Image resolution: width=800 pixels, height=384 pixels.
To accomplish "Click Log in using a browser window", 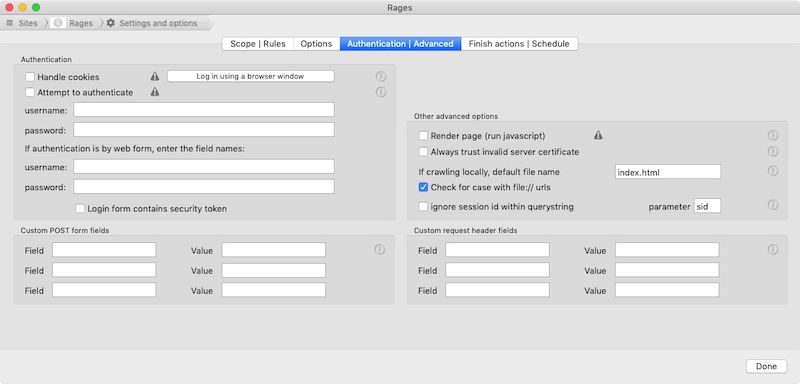I will coord(251,76).
